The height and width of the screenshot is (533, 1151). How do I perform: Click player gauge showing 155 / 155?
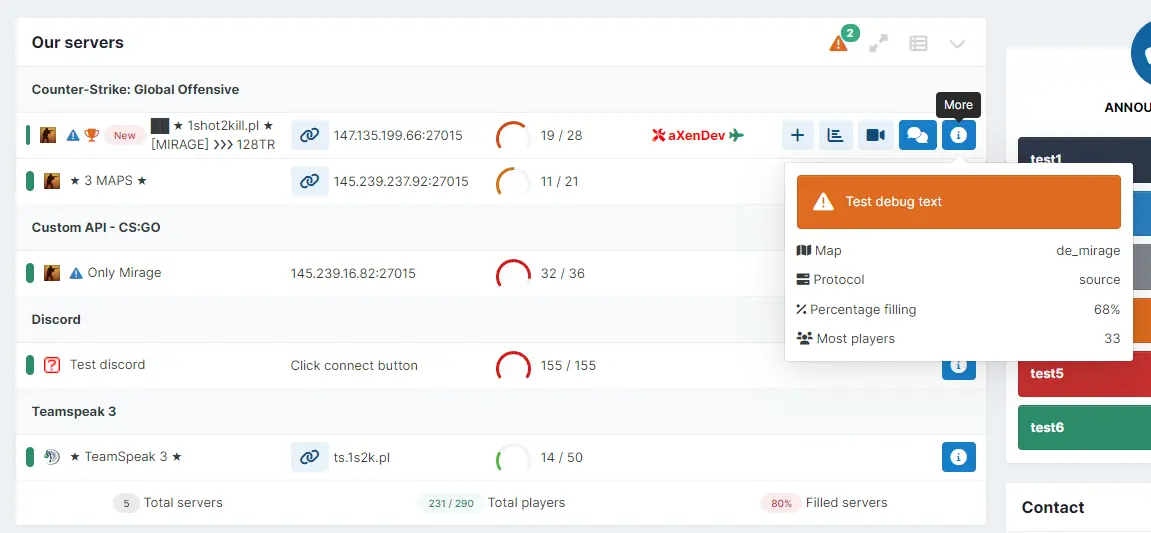tap(513, 366)
